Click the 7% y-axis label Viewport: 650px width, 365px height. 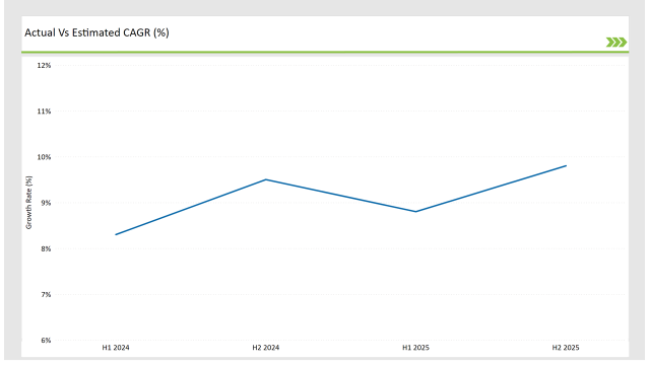tap(46, 294)
